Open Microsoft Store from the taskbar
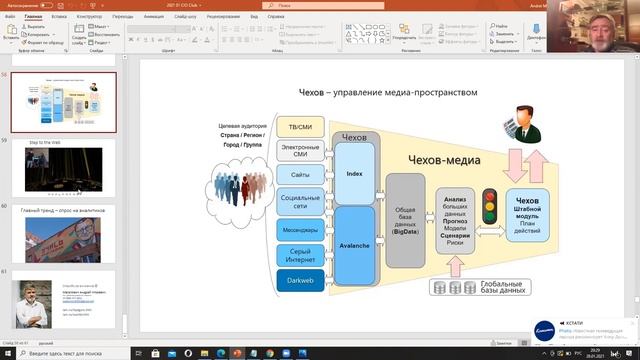Image resolution: width=640 pixels, height=360 pixels. tap(155, 353)
